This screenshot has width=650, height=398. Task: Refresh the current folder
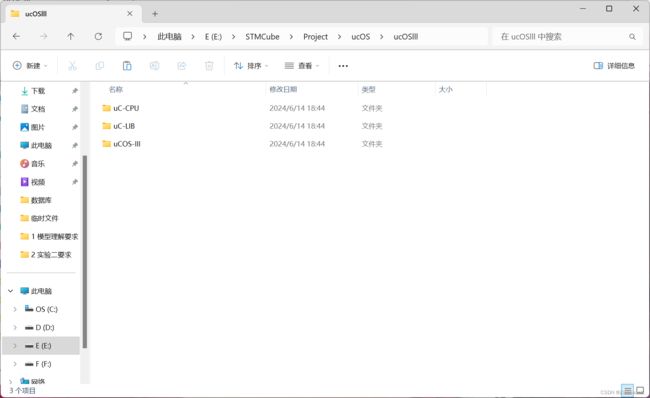[98, 36]
